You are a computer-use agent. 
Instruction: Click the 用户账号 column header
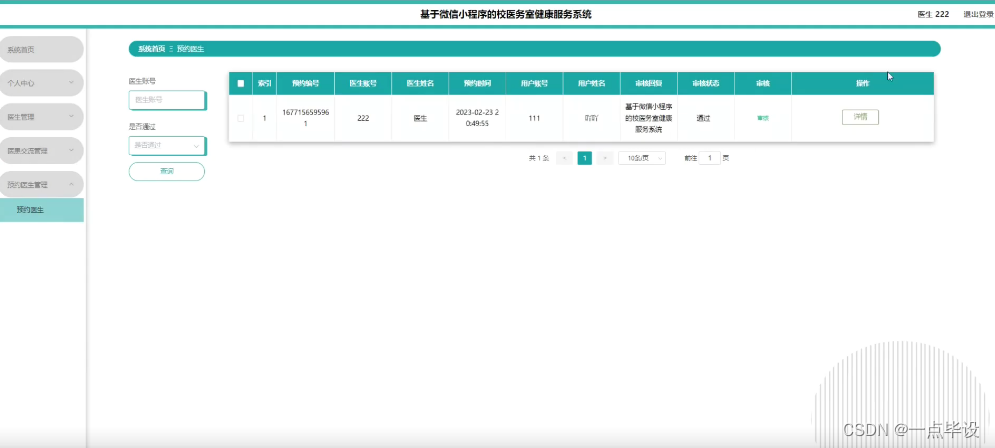click(x=534, y=83)
